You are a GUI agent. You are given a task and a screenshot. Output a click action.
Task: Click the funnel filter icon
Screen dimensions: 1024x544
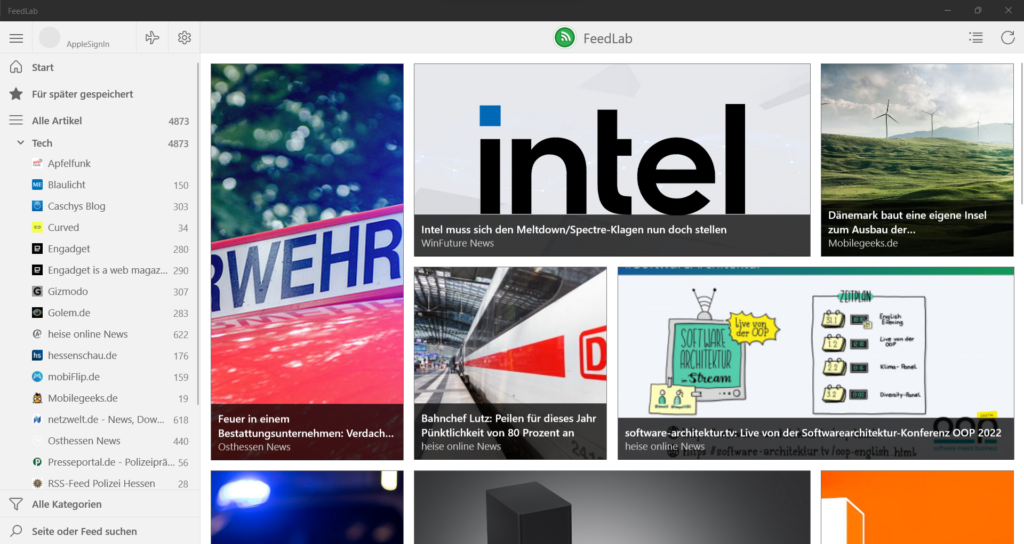pyautogui.click(x=16, y=504)
